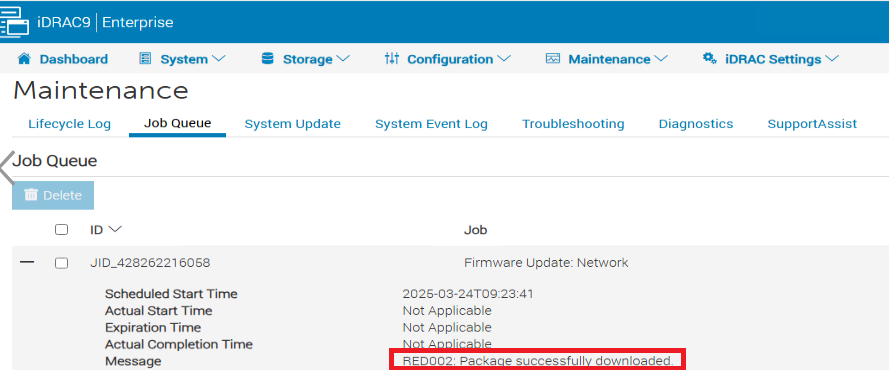The width and height of the screenshot is (889, 370).
Task: Click the System menu list icon
Action: pyautogui.click(x=145, y=59)
